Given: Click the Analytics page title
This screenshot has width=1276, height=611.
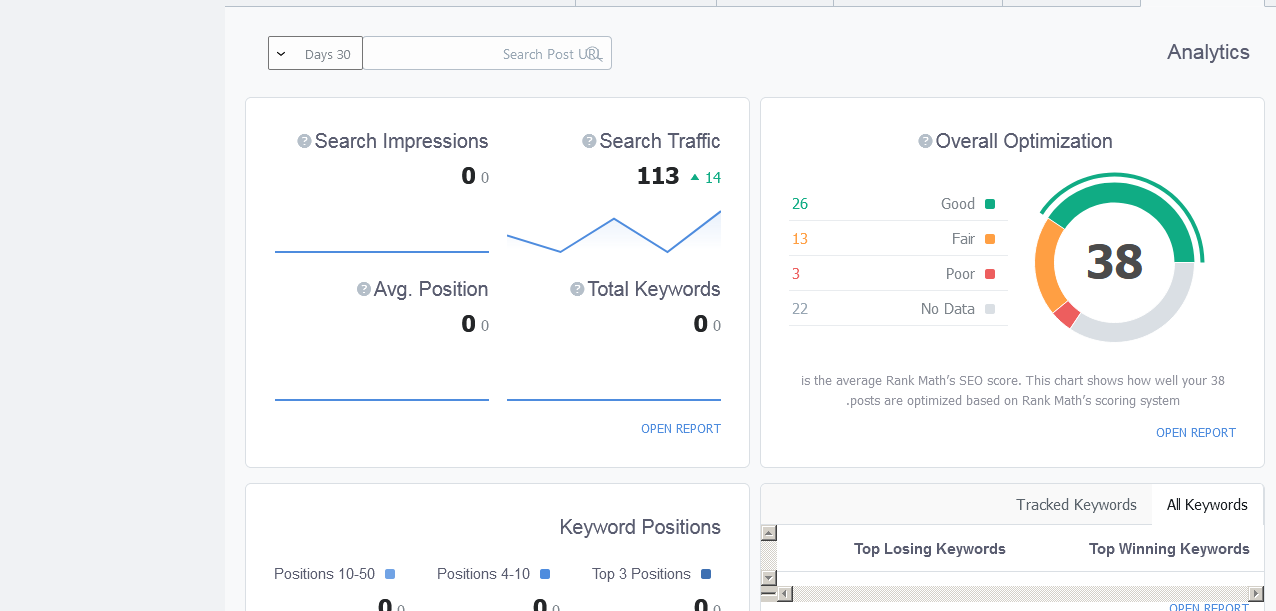Looking at the screenshot, I should (1208, 52).
